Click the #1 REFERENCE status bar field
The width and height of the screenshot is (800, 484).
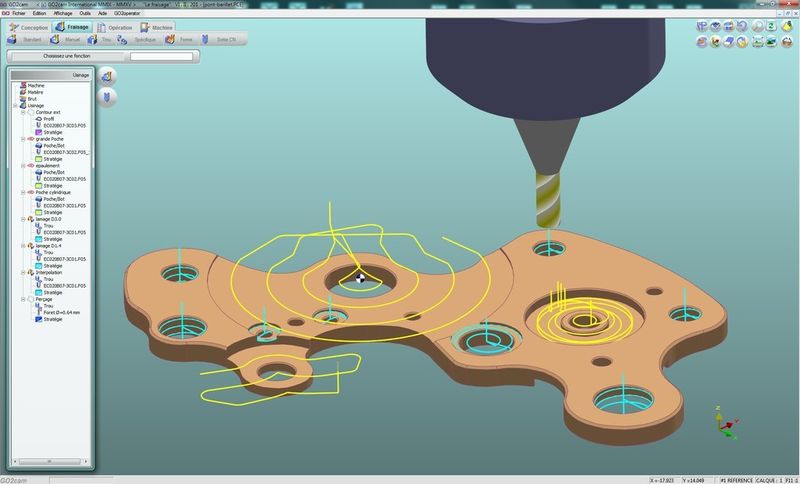pyautogui.click(x=736, y=480)
